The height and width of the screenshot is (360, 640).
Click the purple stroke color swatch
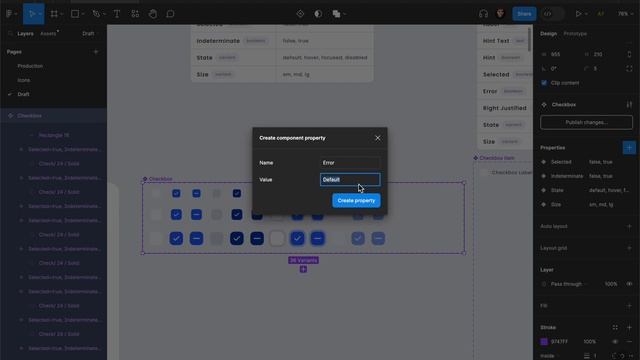click(x=544, y=342)
